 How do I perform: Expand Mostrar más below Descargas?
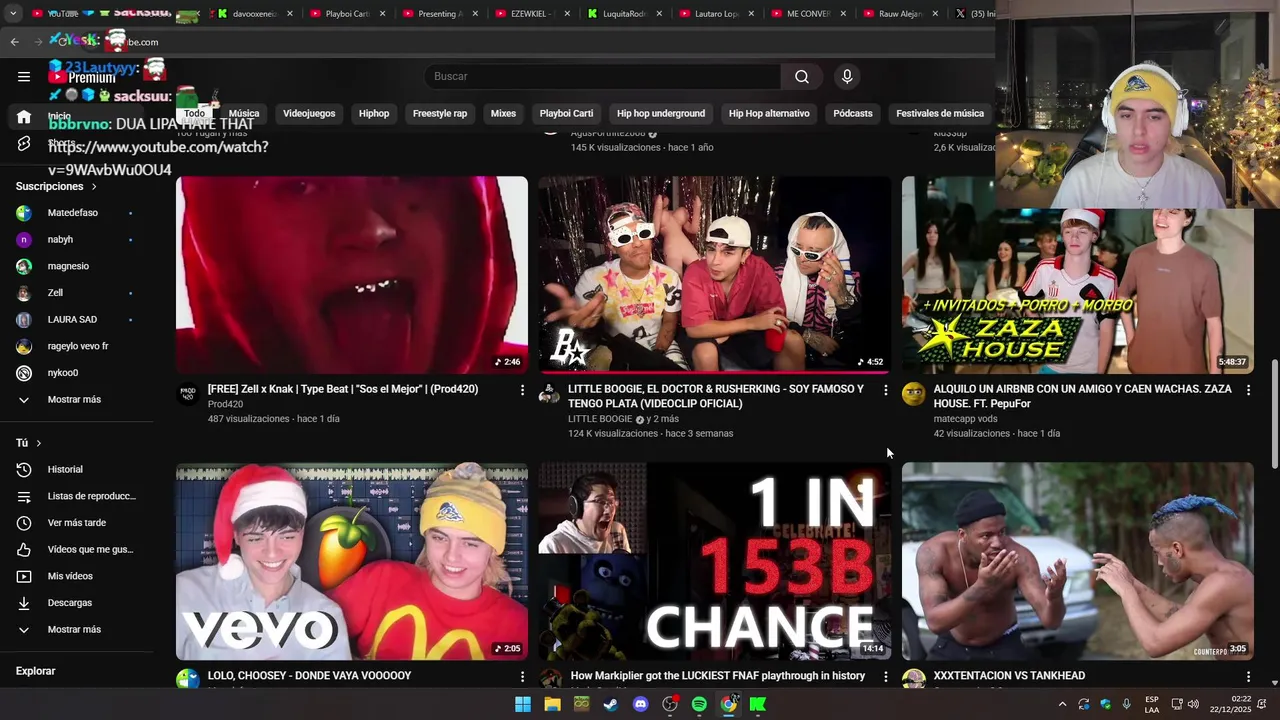[74, 630]
